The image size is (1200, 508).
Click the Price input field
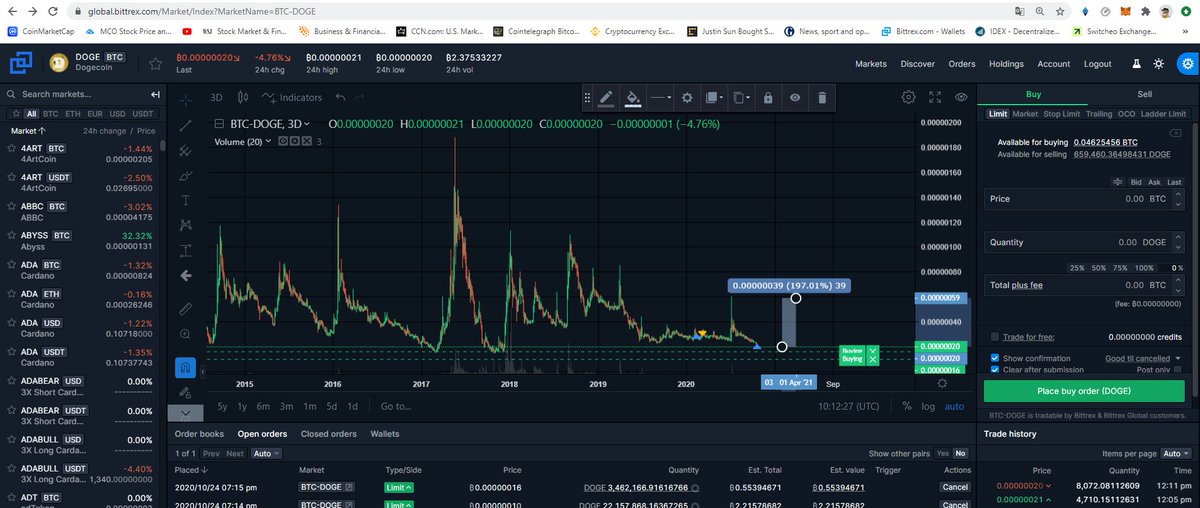[x=1084, y=199]
